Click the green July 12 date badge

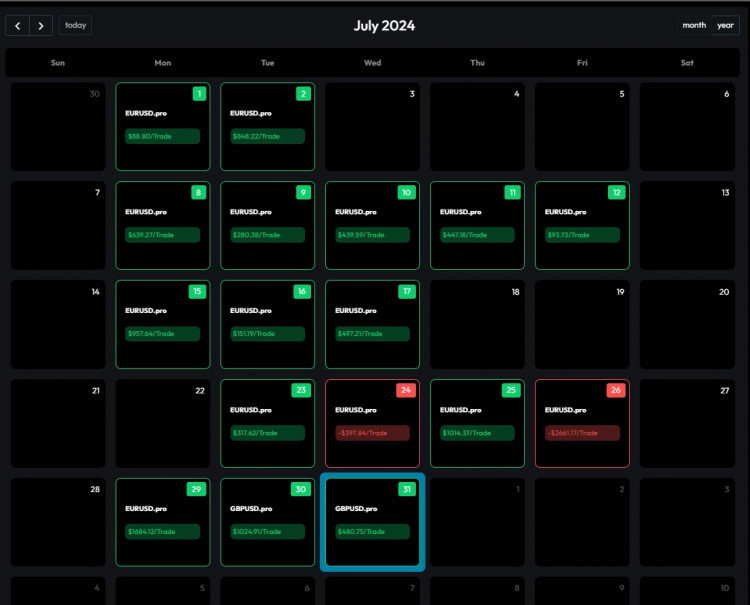(617, 192)
